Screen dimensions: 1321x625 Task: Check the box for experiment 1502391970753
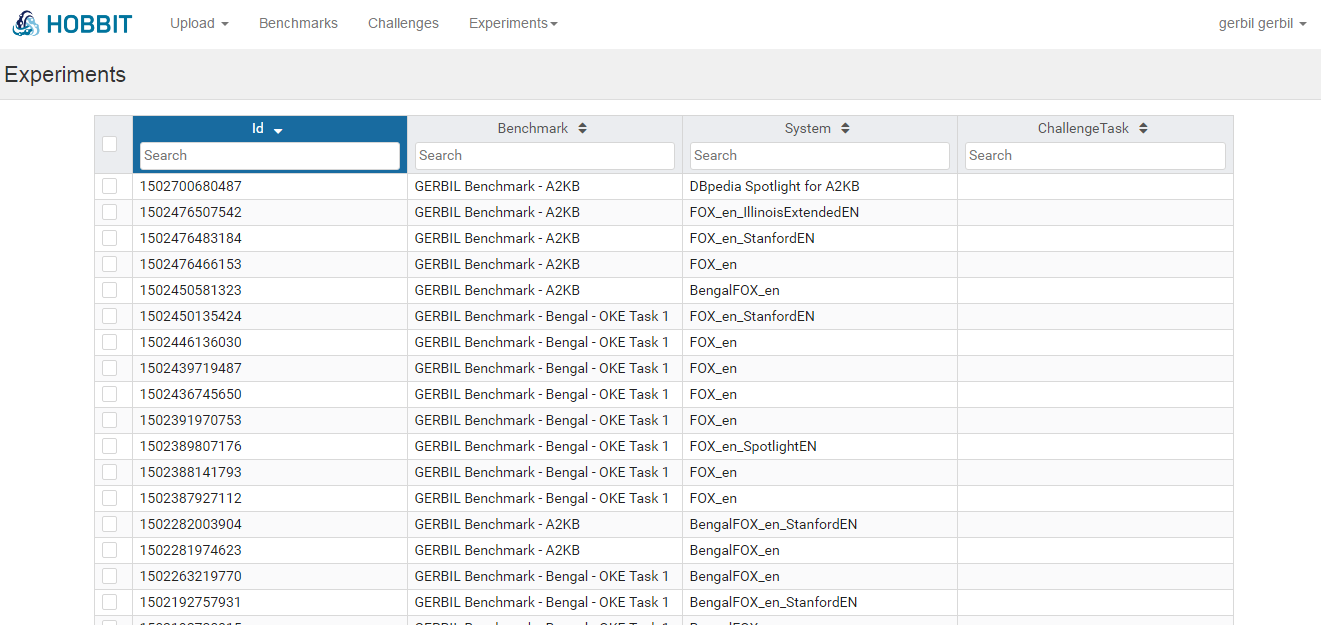click(110, 420)
